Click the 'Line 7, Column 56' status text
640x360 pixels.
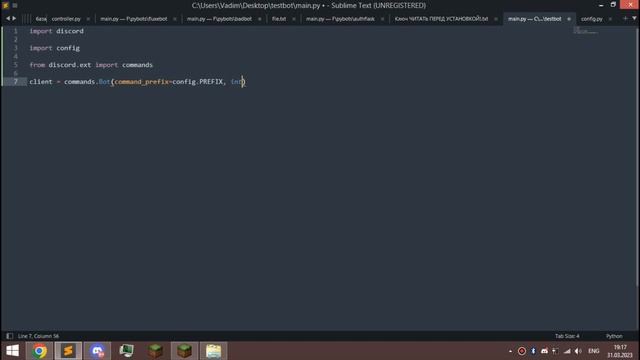[x=38, y=336]
